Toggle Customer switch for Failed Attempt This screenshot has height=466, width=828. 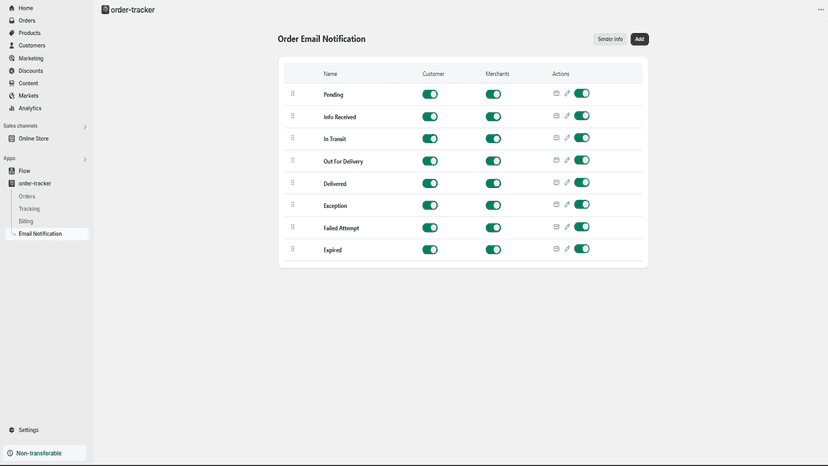430,228
